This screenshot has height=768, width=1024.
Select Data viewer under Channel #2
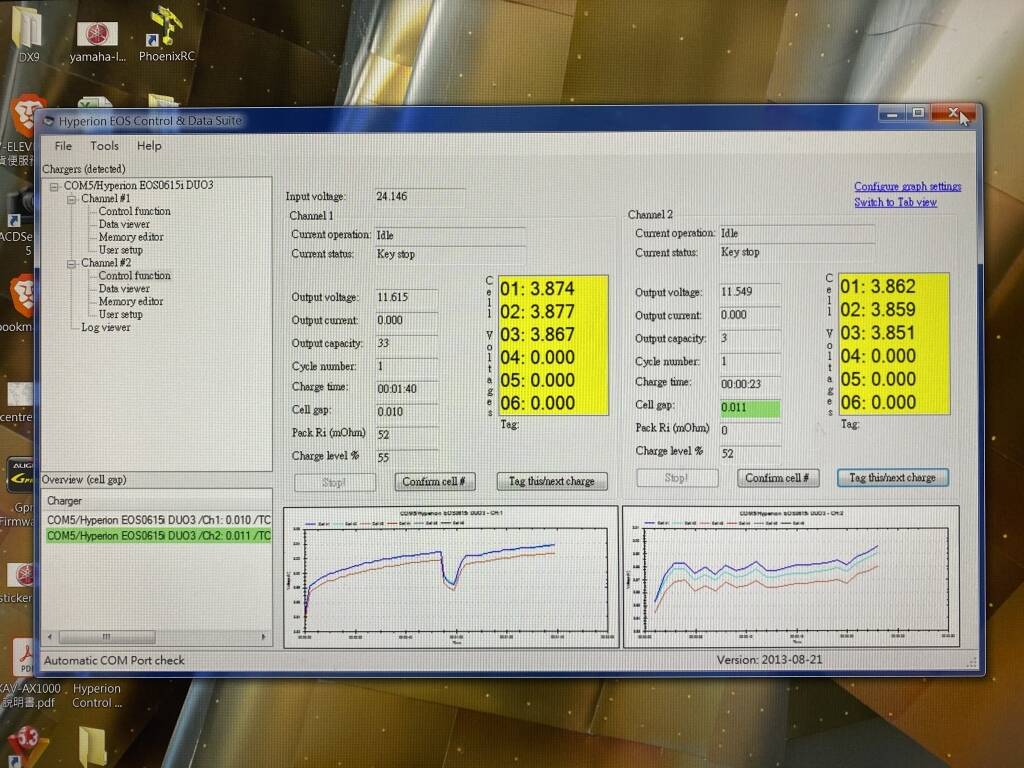pyautogui.click(x=124, y=289)
